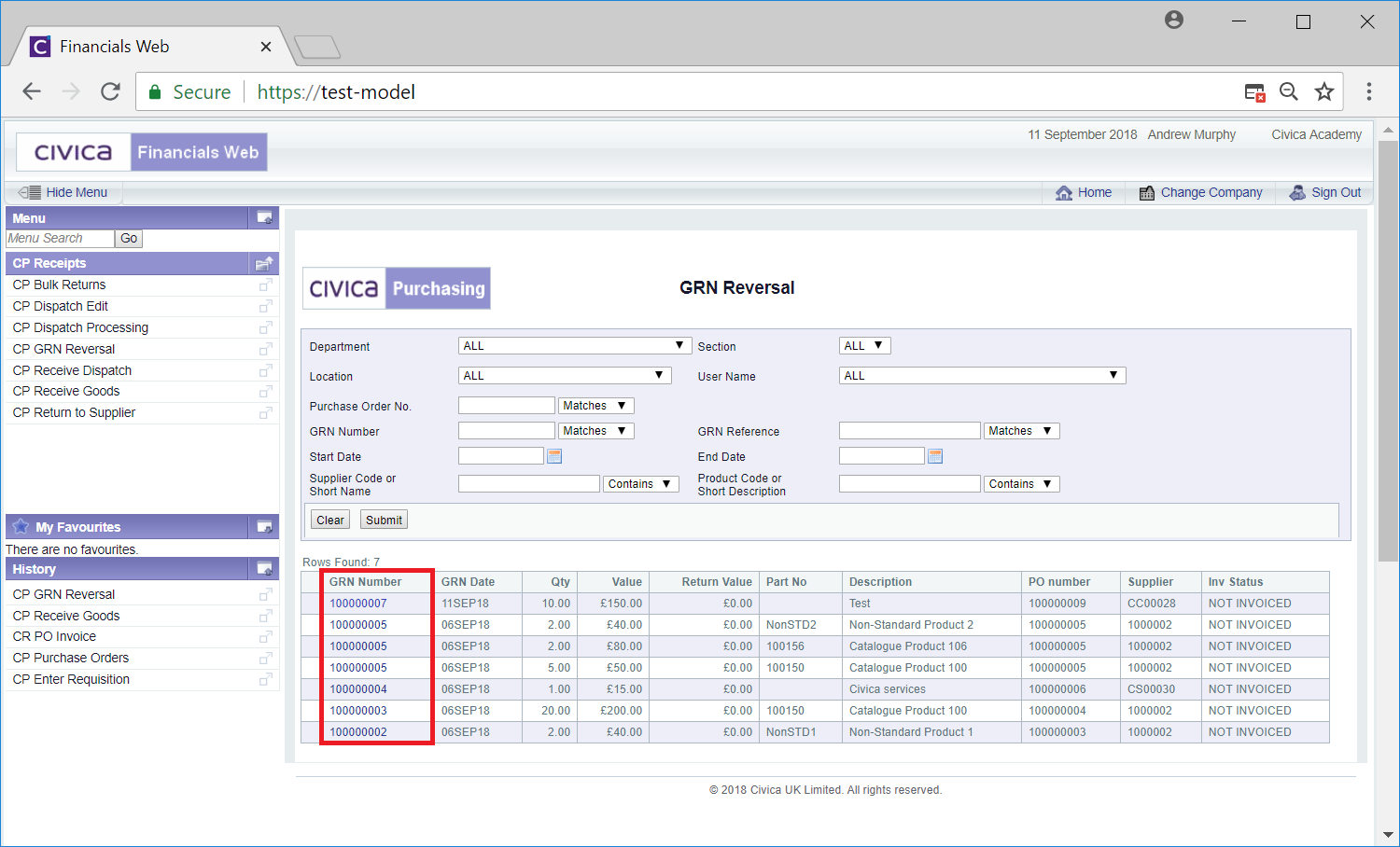
Task: Click the Clear button
Action: [330, 521]
